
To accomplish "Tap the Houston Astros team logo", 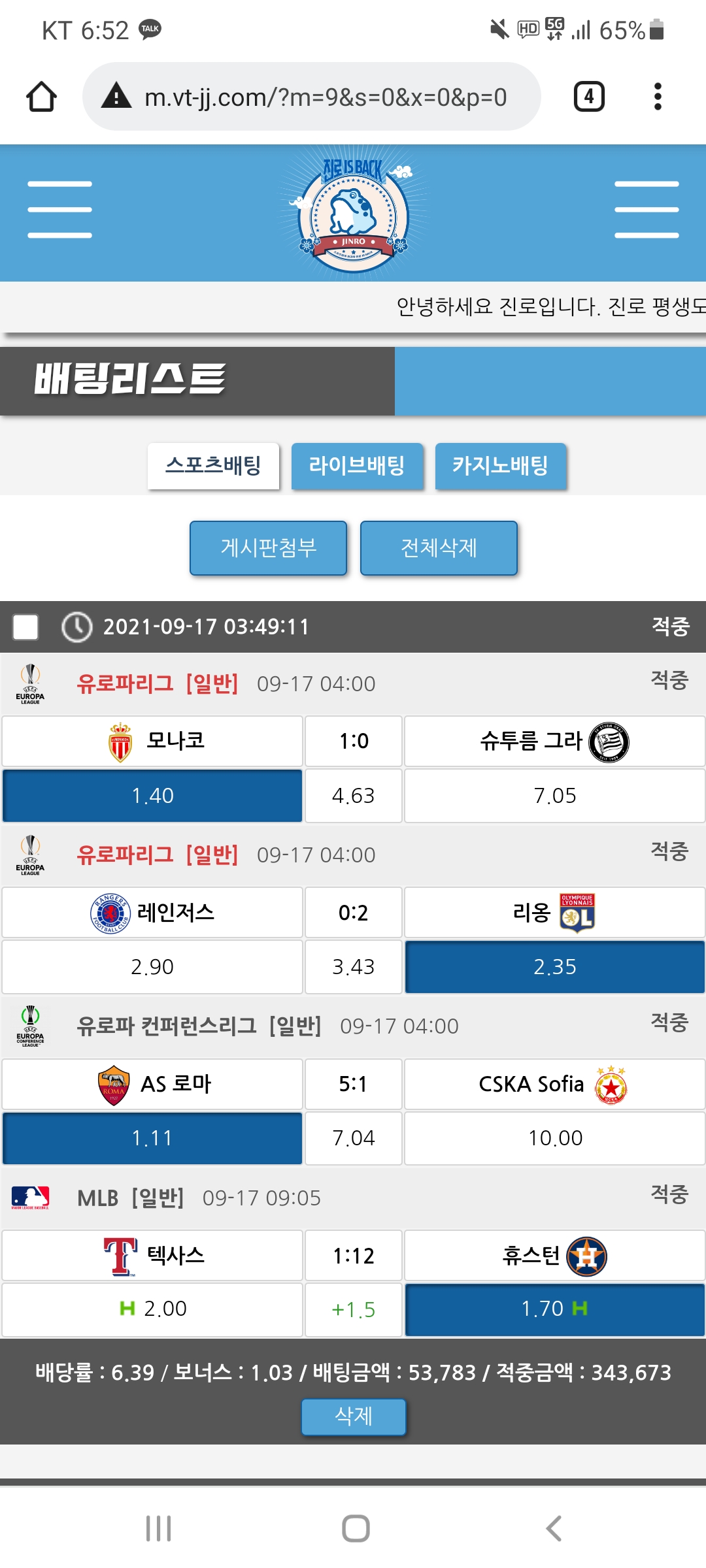I will (586, 1256).
